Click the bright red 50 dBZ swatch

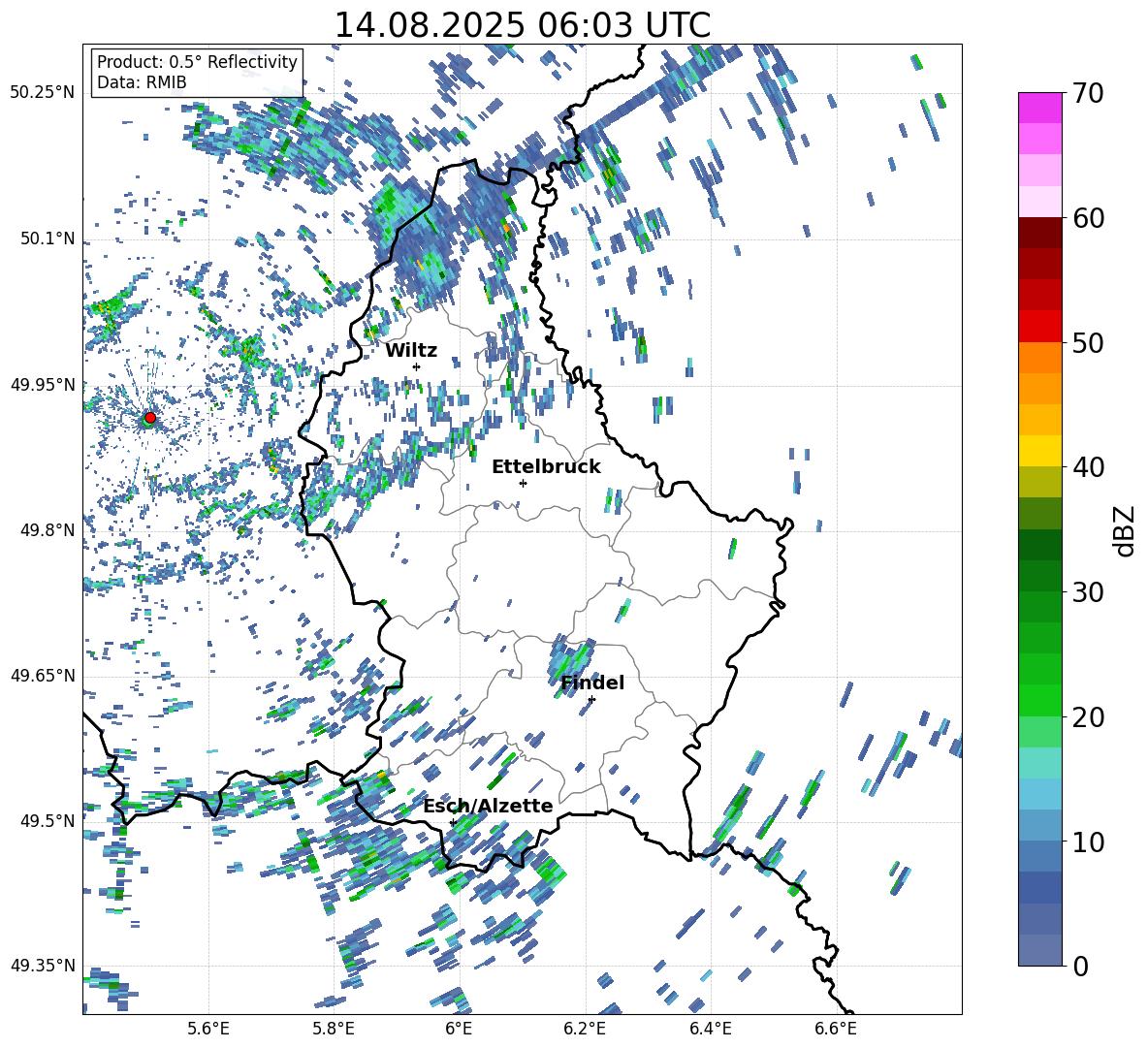click(x=1040, y=327)
